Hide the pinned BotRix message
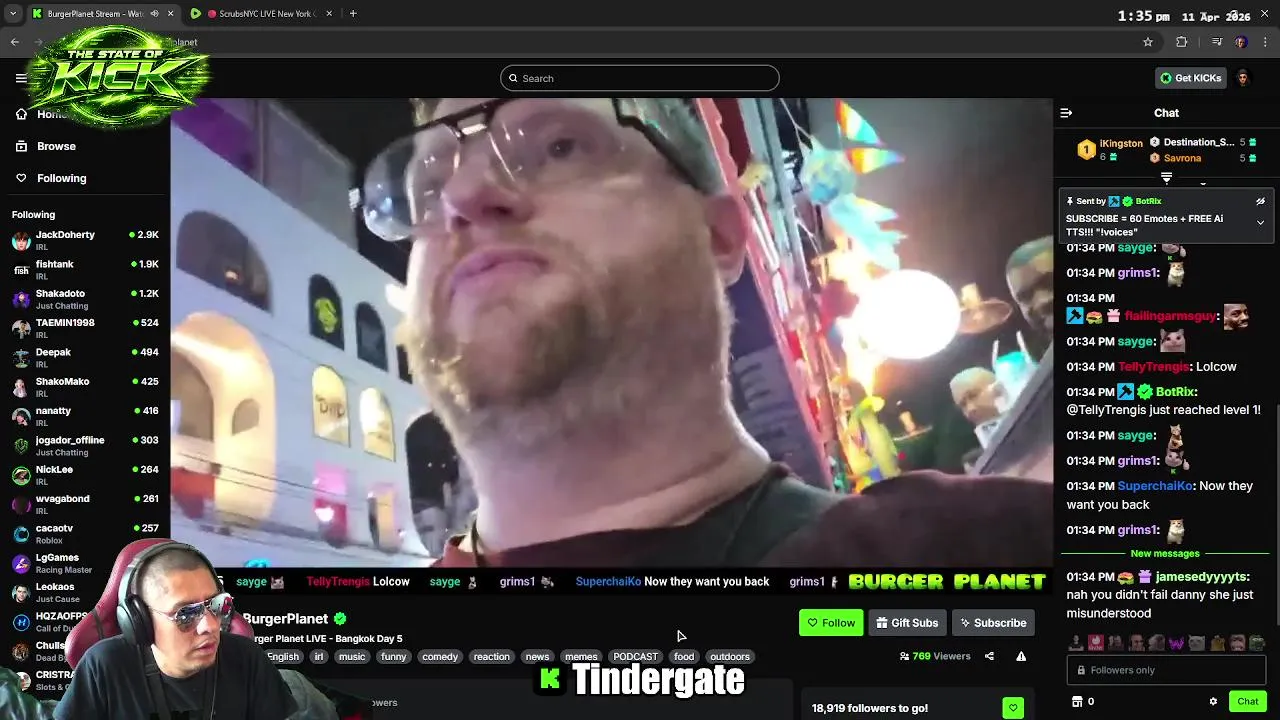This screenshot has width=1280, height=720. [1260, 201]
